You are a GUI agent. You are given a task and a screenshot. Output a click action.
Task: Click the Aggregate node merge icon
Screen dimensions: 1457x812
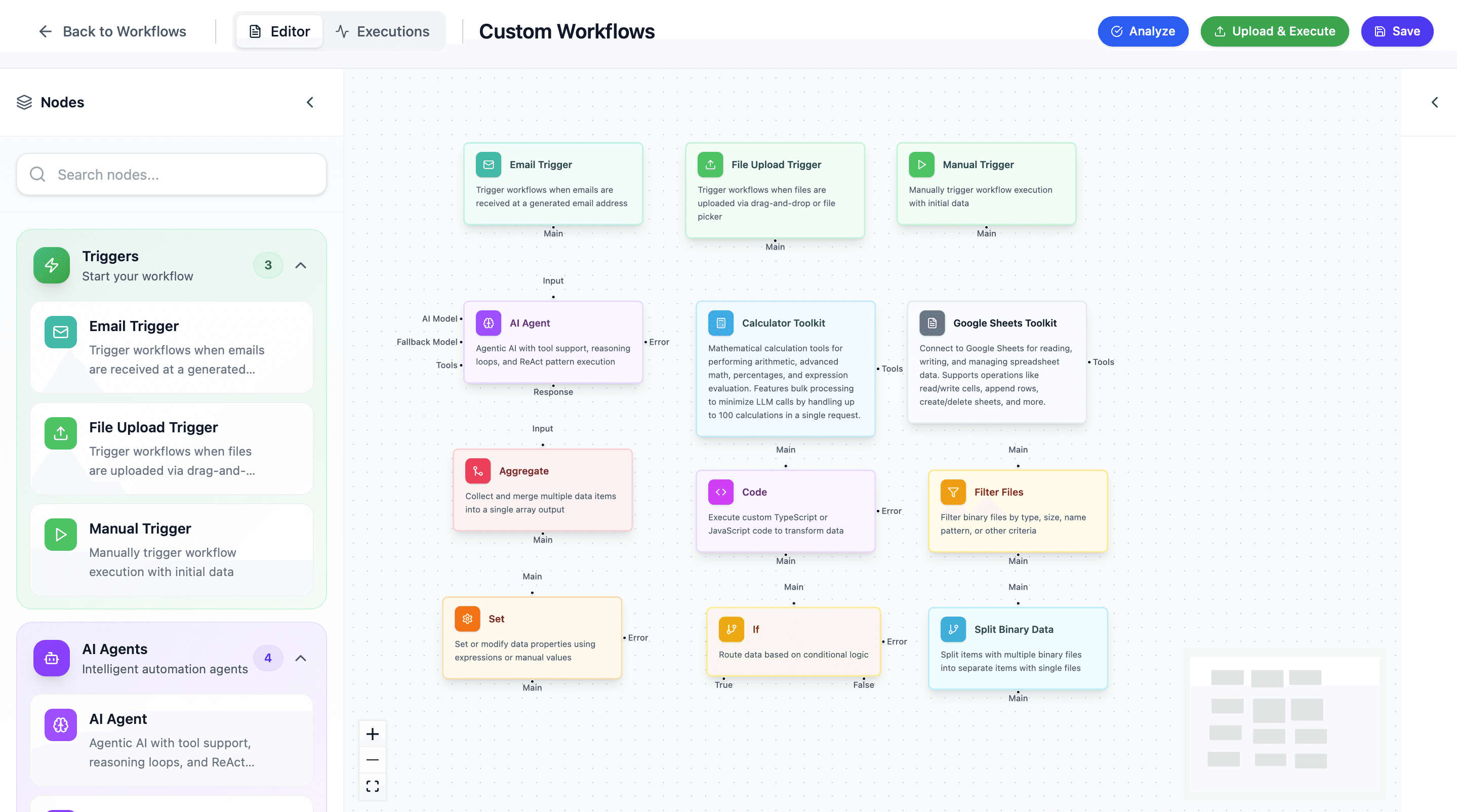(x=477, y=471)
